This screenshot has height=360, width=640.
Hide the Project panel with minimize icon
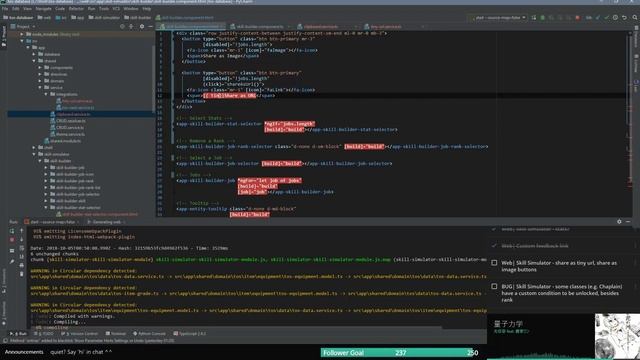coord(150,27)
